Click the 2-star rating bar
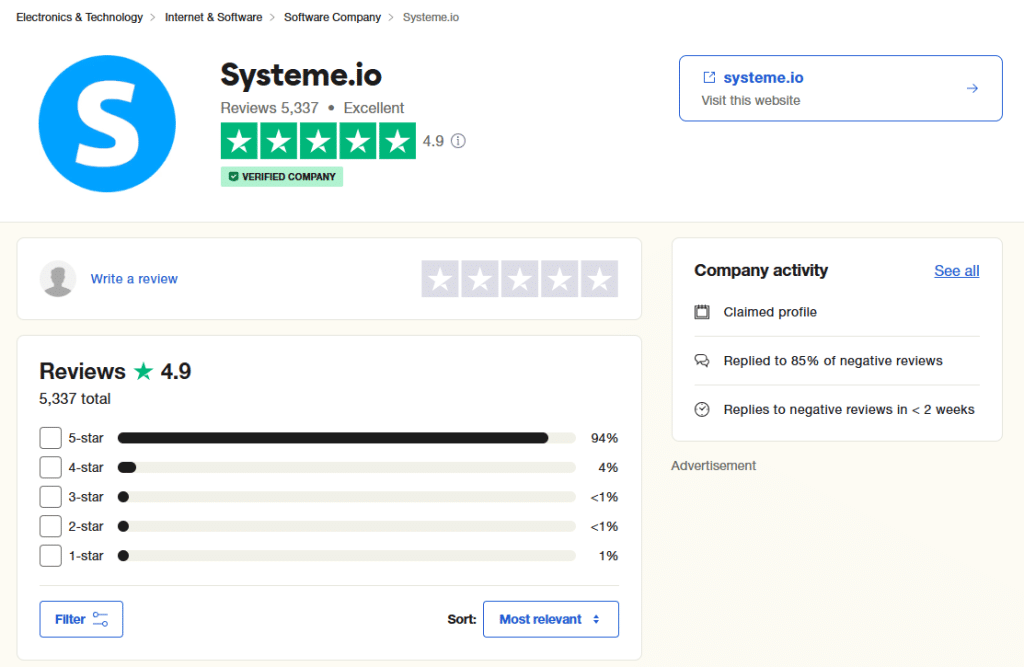 pos(347,526)
